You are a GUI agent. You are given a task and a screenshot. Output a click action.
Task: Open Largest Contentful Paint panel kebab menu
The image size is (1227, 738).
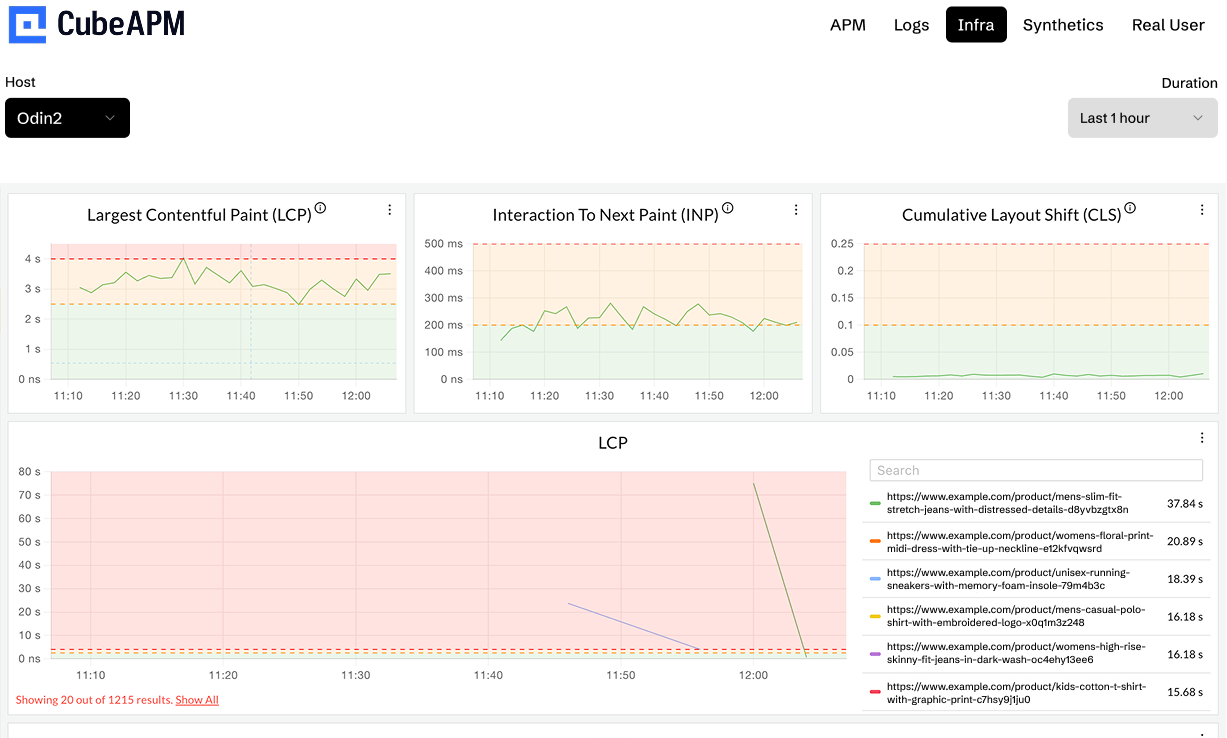click(x=390, y=210)
